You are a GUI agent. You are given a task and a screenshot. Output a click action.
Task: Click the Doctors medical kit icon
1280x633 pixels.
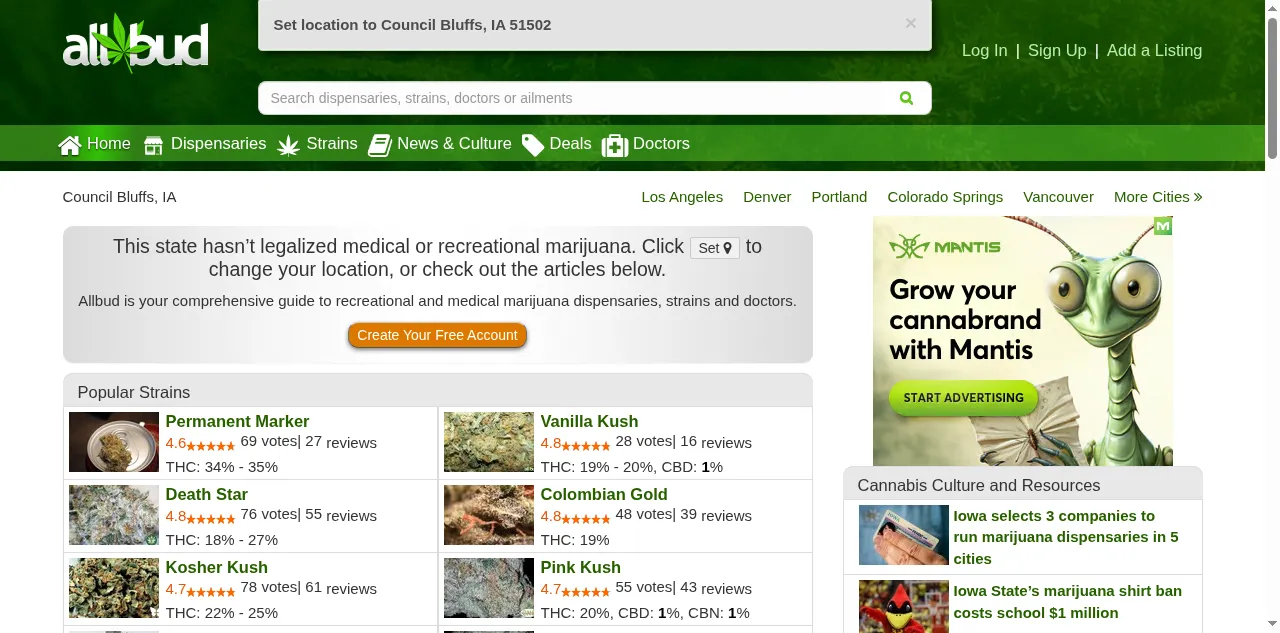tap(615, 146)
